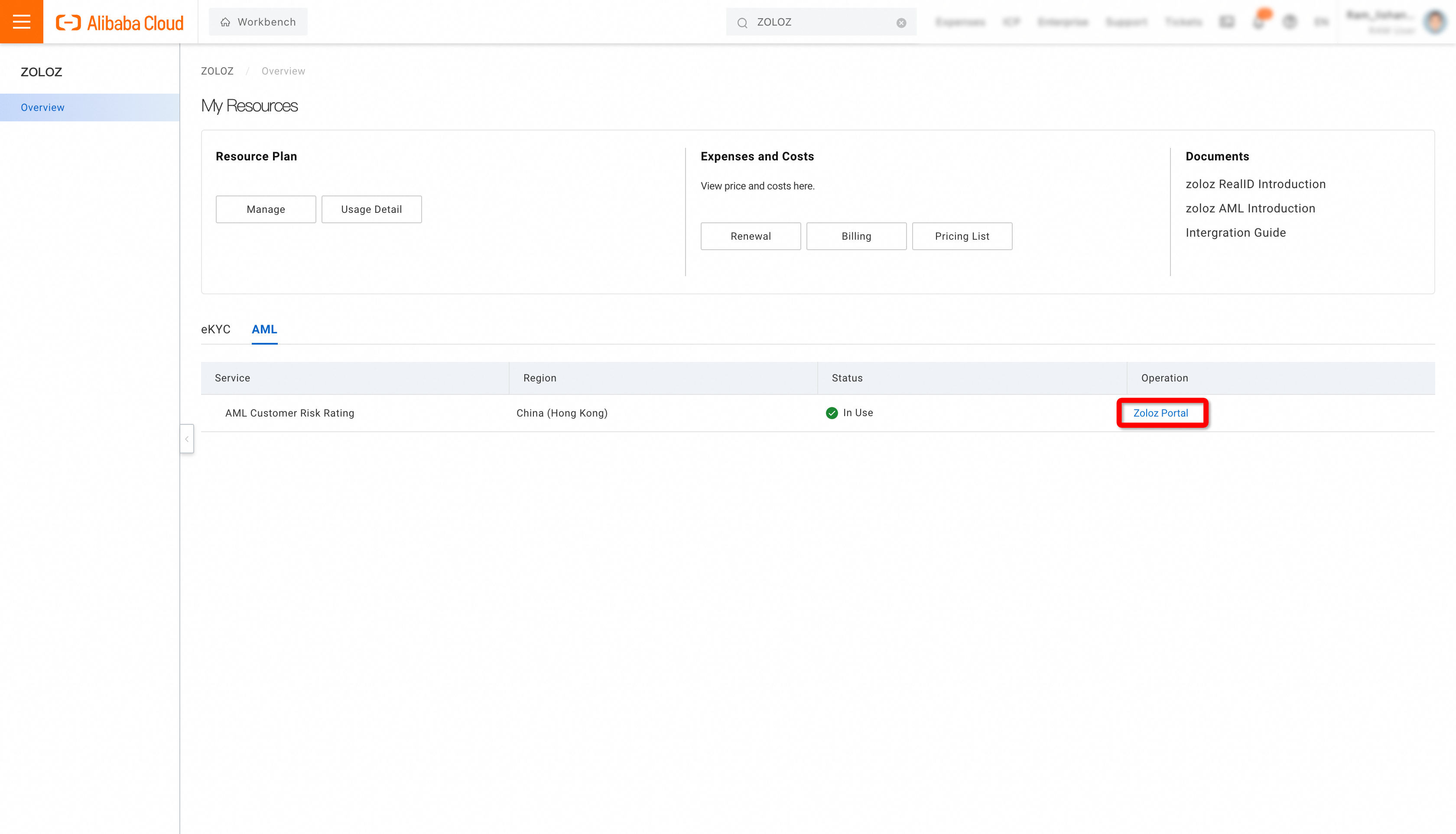
Task: Click inside the ZOLOZ search field
Action: [819, 23]
